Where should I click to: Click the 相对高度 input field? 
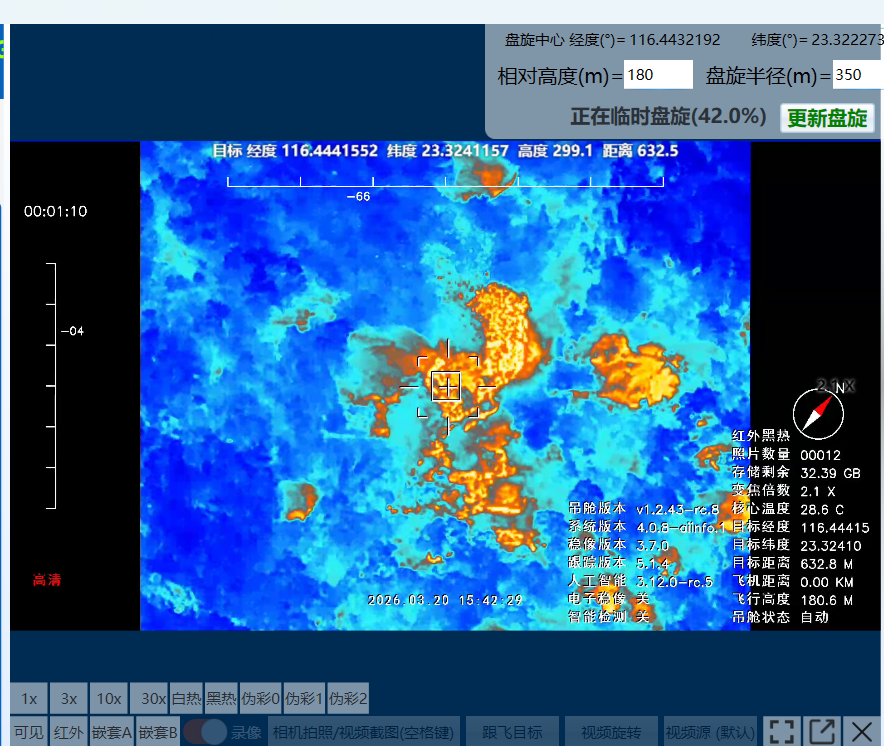tap(658, 75)
